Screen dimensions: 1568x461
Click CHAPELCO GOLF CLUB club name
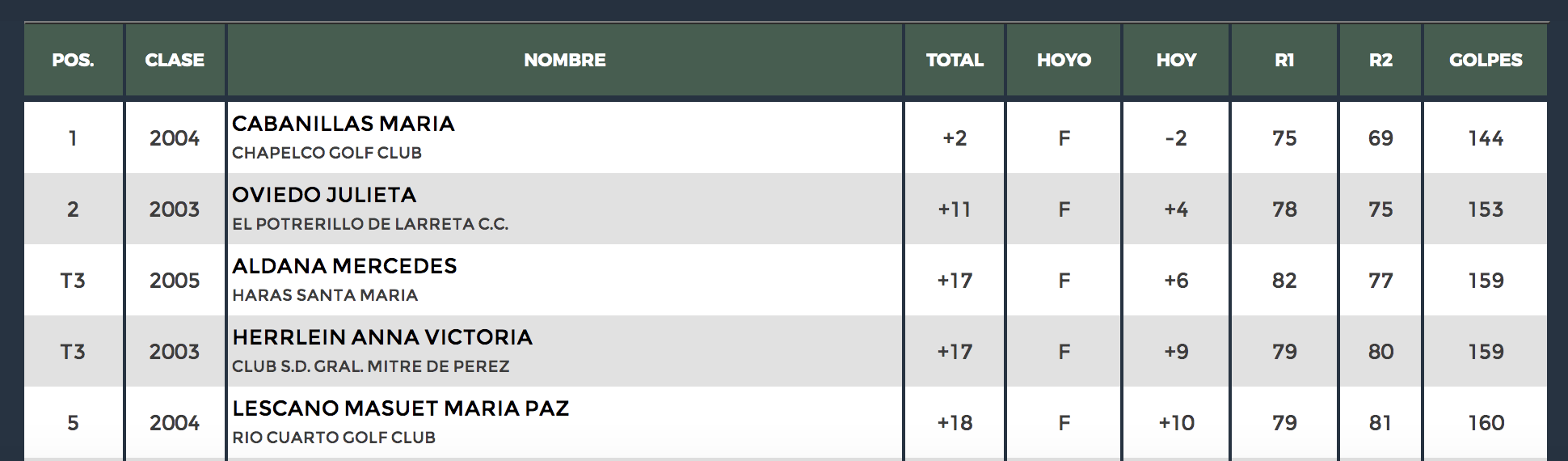coord(327,153)
